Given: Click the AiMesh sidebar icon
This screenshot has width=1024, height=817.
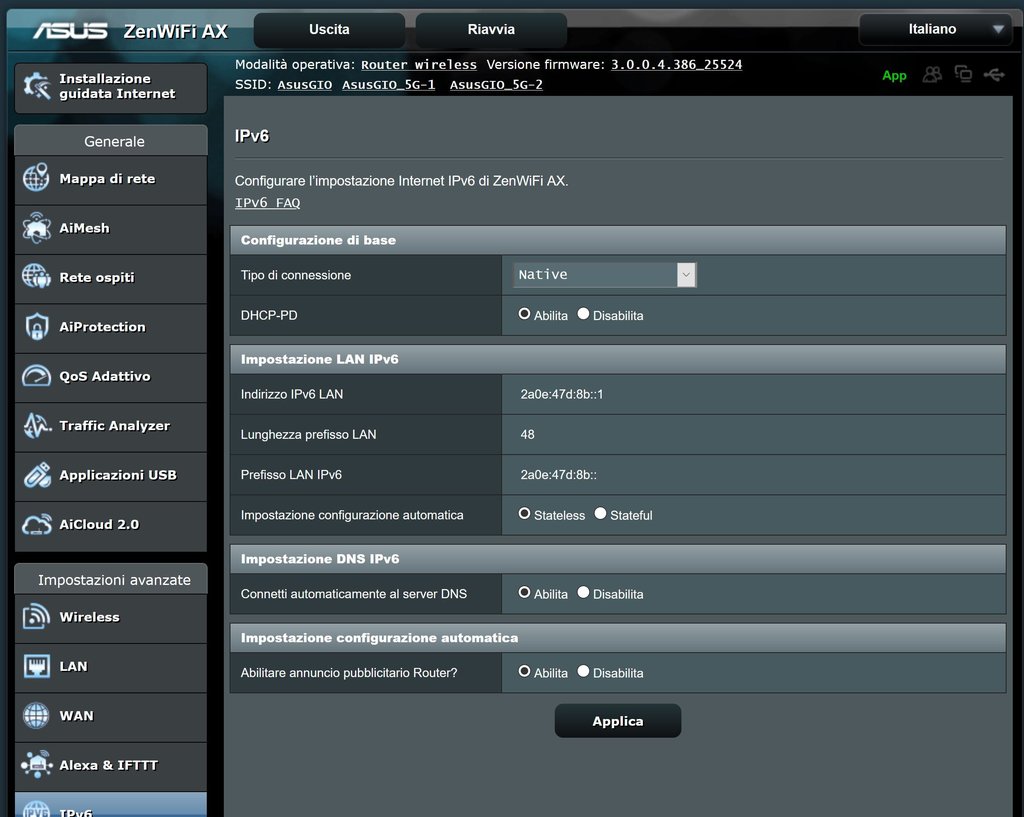Looking at the screenshot, I should [x=36, y=229].
